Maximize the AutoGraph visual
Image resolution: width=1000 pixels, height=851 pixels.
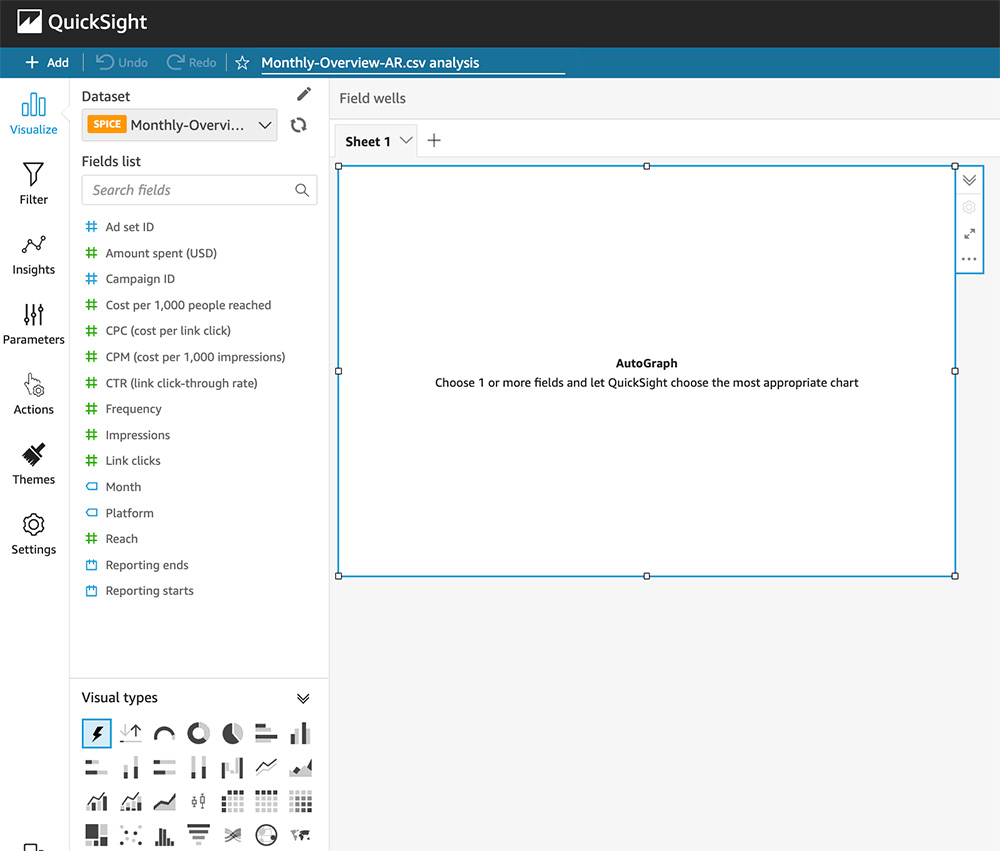(969, 233)
